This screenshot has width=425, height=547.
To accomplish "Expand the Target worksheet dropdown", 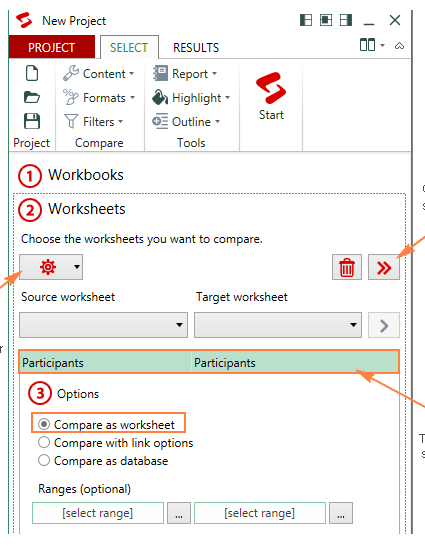I will [x=278, y=325].
